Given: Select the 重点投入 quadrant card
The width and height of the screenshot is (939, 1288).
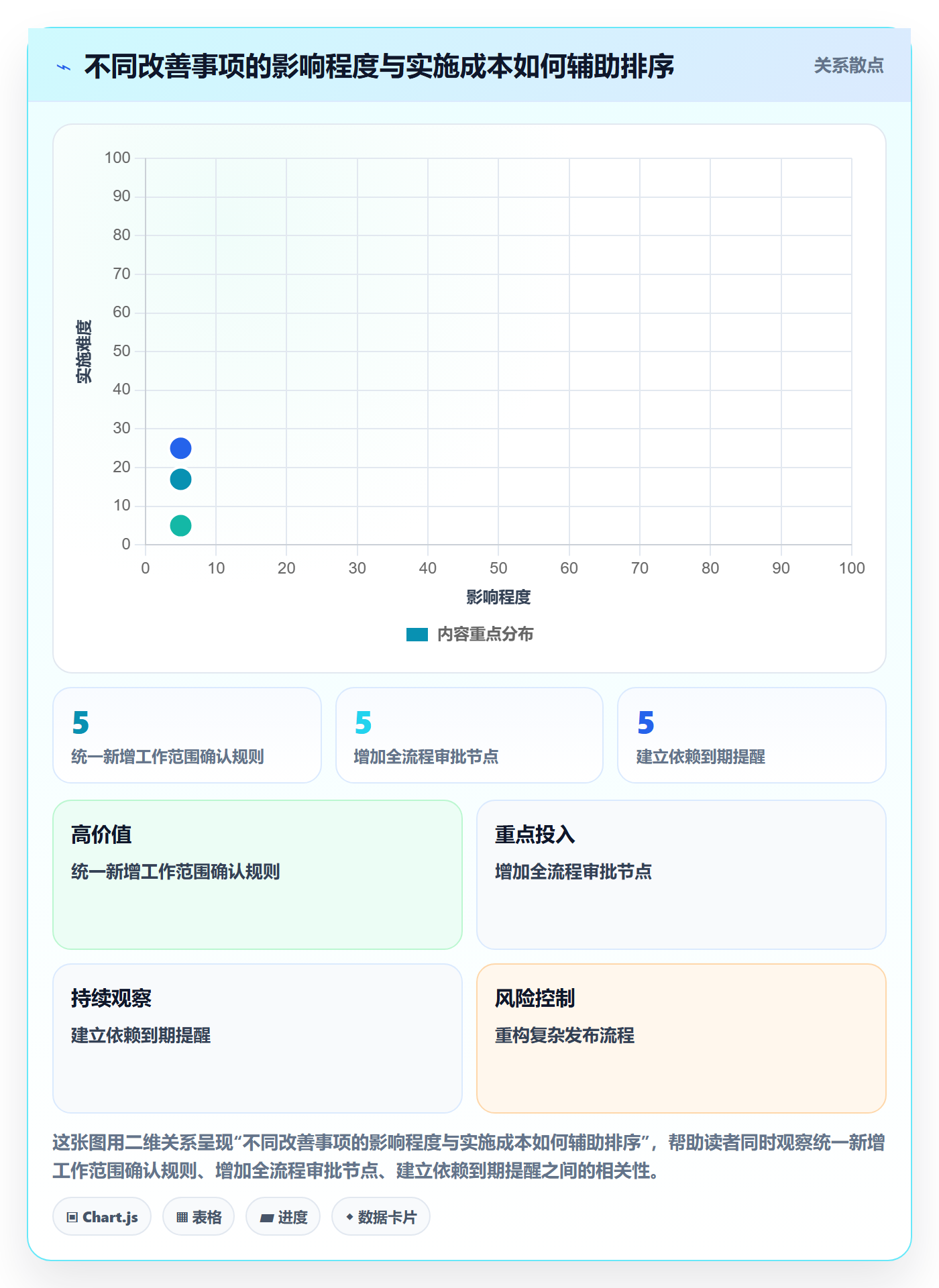Looking at the screenshot, I should click(x=681, y=875).
